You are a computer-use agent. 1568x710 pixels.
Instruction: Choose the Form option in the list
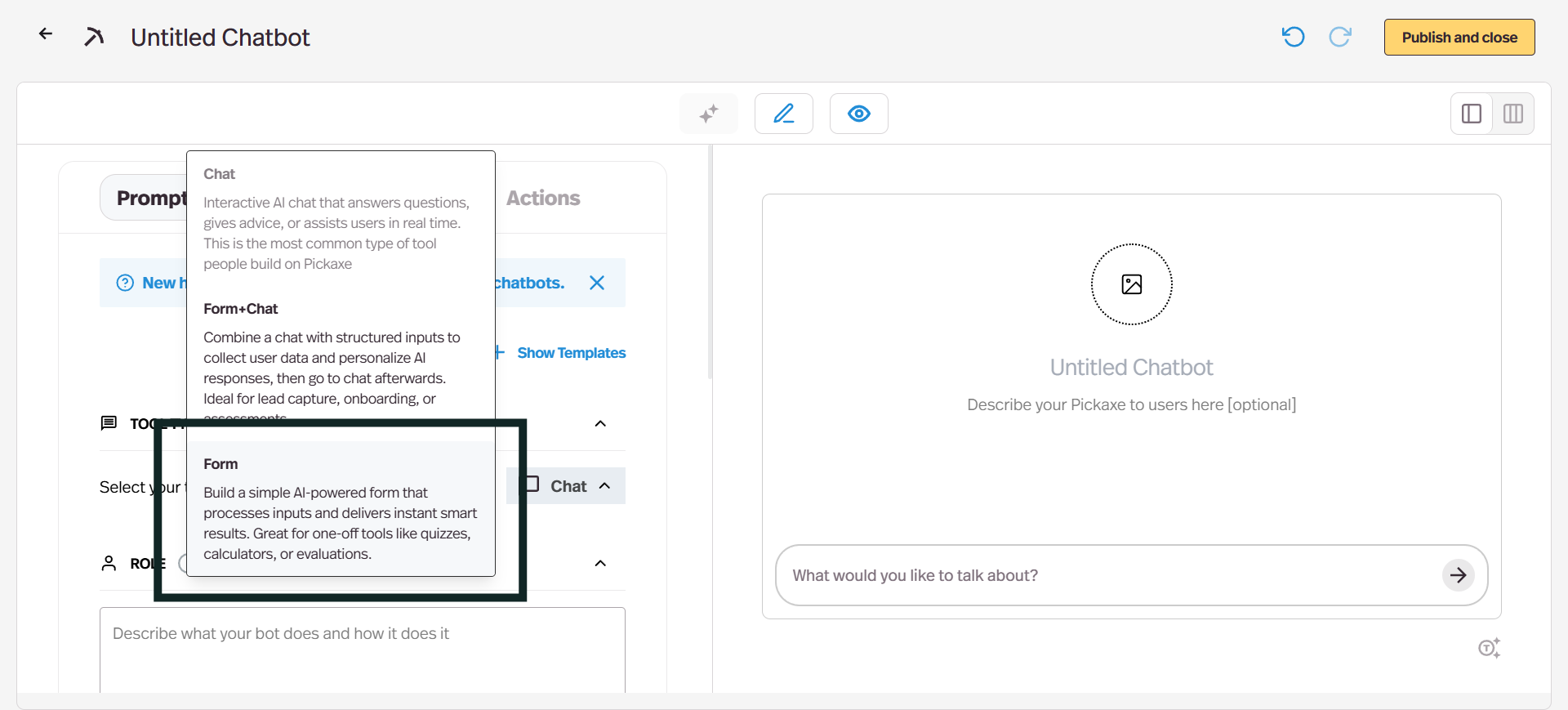(x=341, y=508)
